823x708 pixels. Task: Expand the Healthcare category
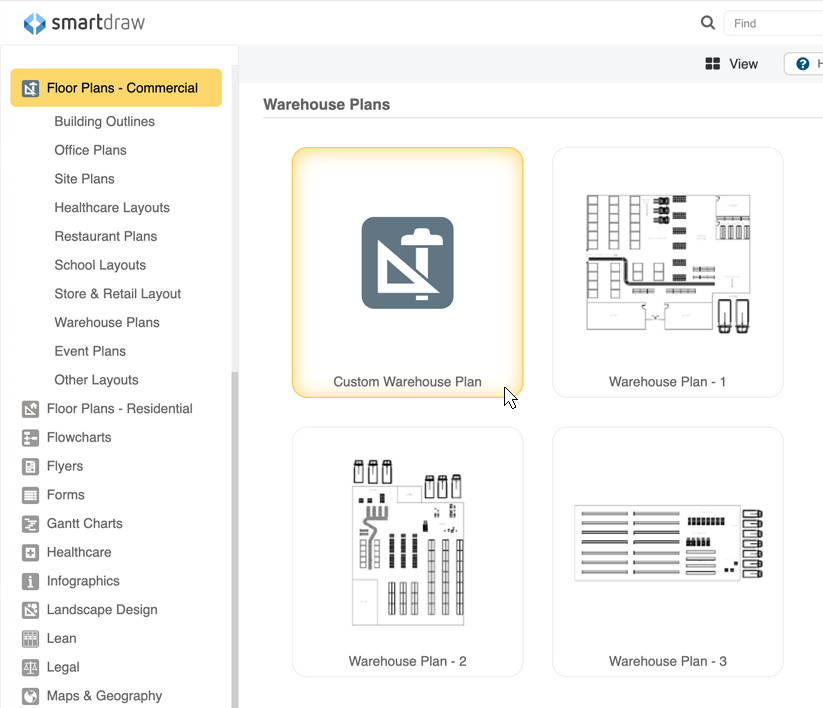(79, 552)
